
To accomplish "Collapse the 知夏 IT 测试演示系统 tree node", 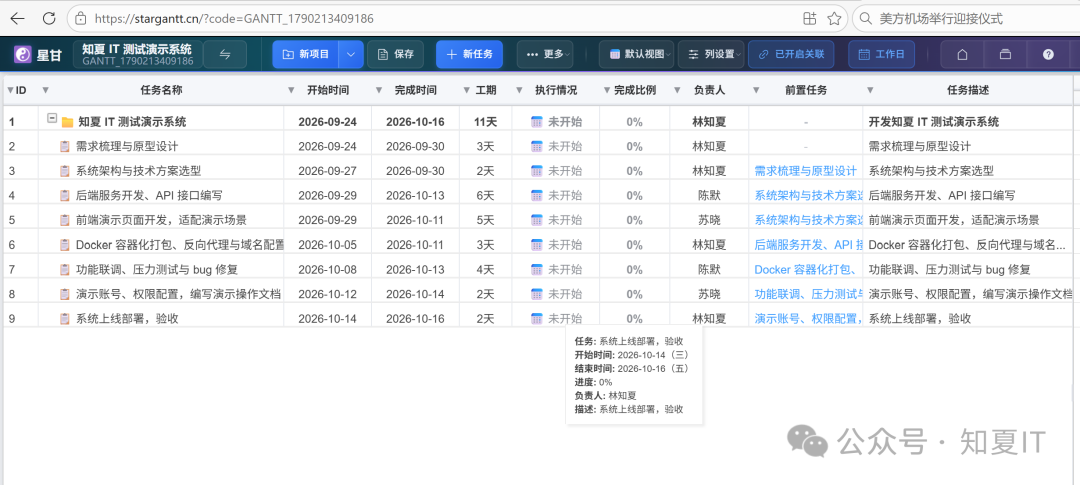I will click(x=52, y=118).
